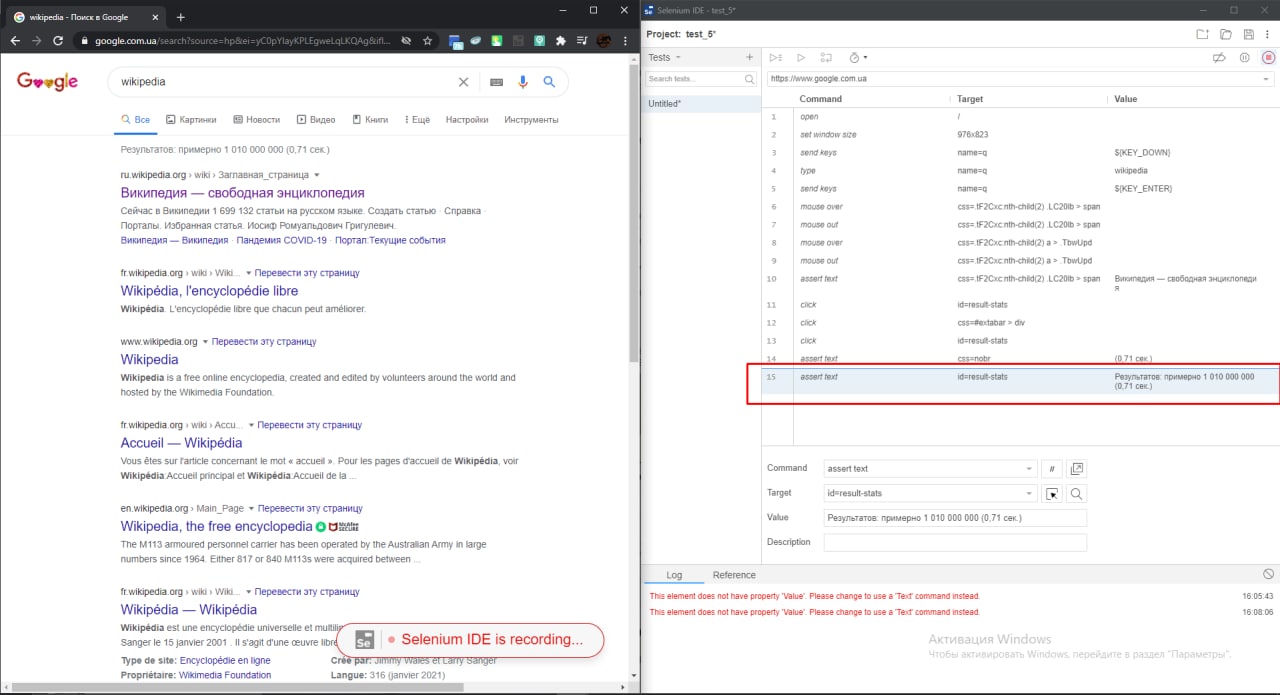Viewport: 1280px width, 695px height.
Task: Expand the Target combo box arrow
Action: [x=1030, y=493]
